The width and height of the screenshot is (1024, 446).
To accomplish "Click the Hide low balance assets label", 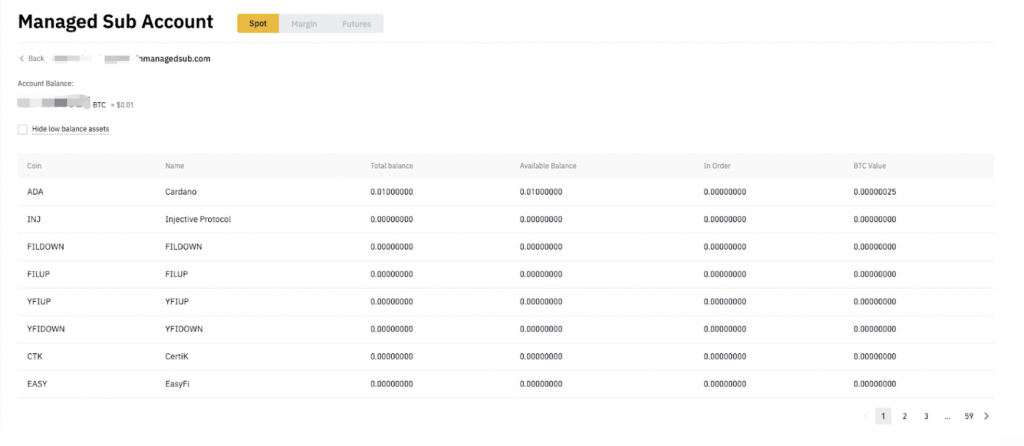I will (71, 129).
